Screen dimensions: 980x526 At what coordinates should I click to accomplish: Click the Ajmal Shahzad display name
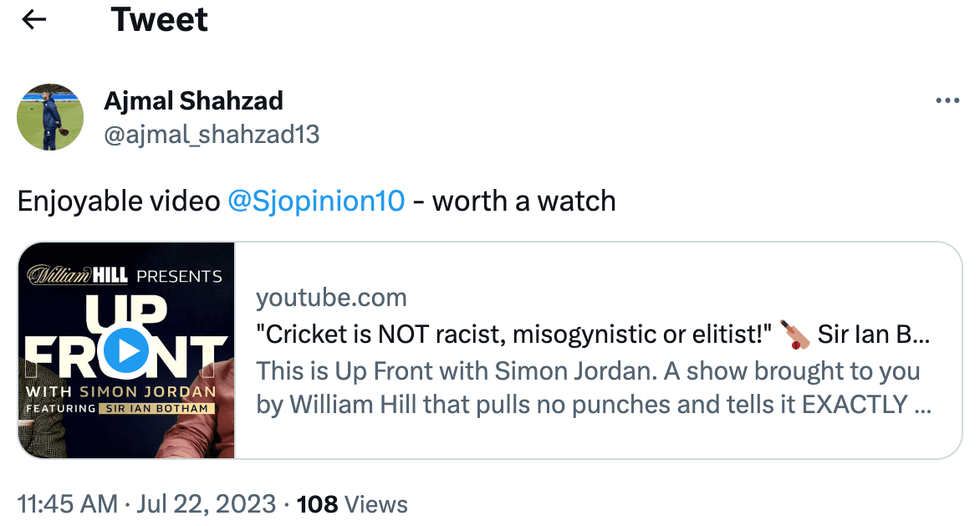click(193, 101)
